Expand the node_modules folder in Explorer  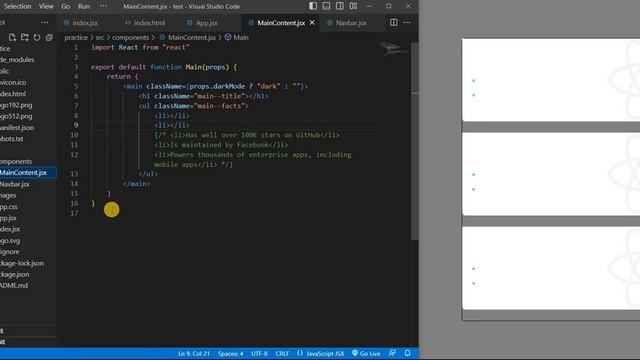pos(28,60)
